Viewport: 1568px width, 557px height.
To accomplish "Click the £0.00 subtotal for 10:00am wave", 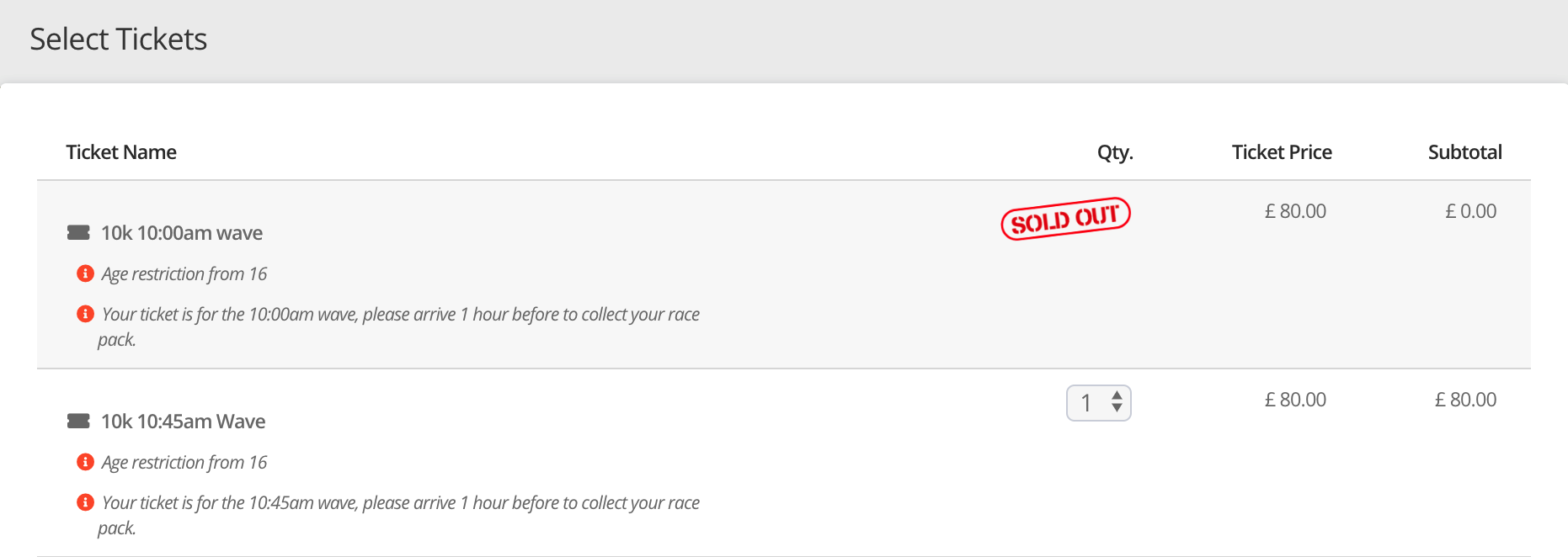I will coord(1470,211).
